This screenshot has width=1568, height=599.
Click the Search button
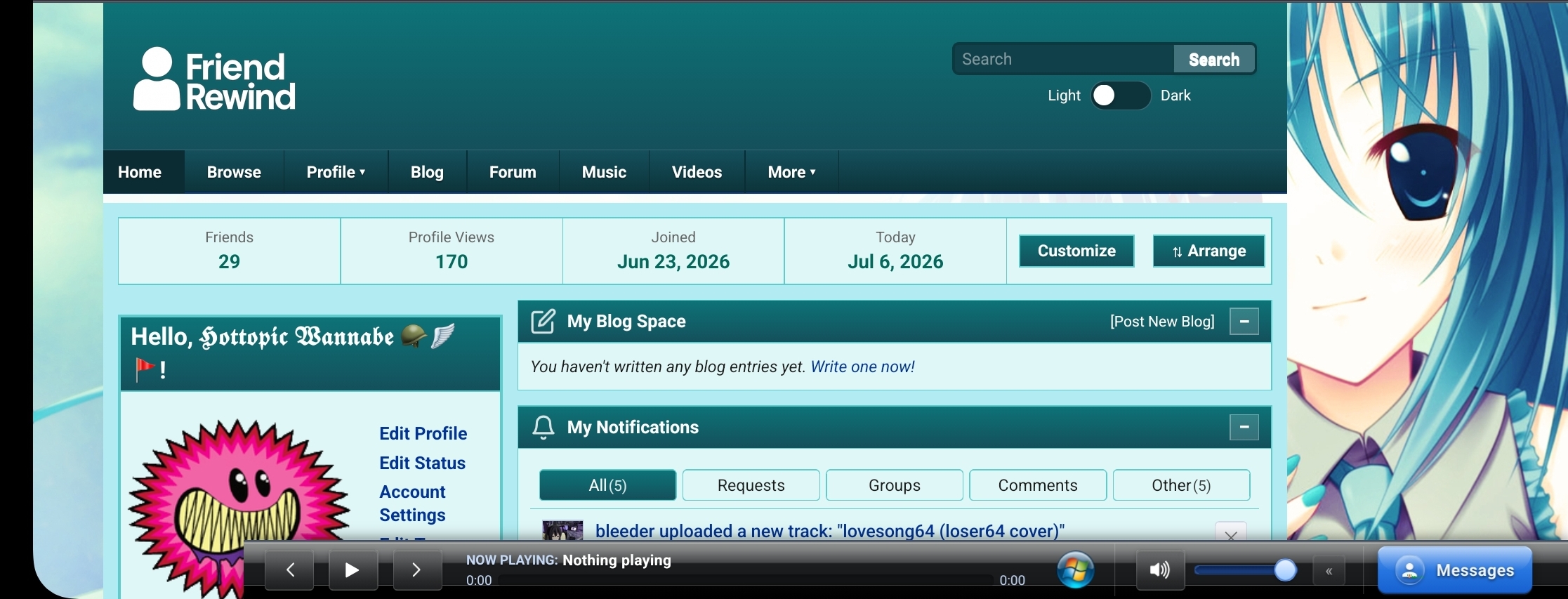pyautogui.click(x=1214, y=59)
